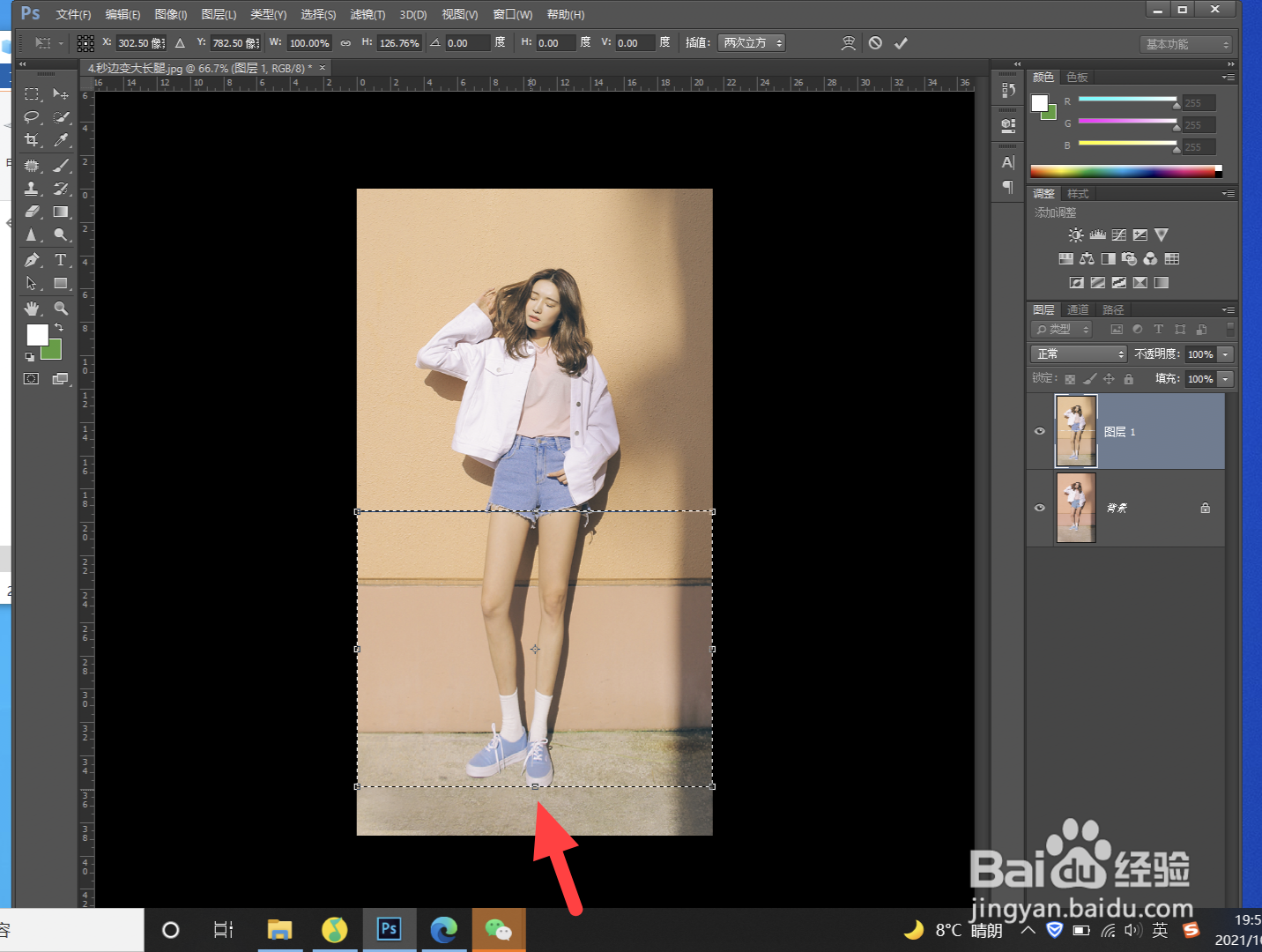Toggle lock position
The height and width of the screenshot is (952, 1262).
pyautogui.click(x=1110, y=379)
